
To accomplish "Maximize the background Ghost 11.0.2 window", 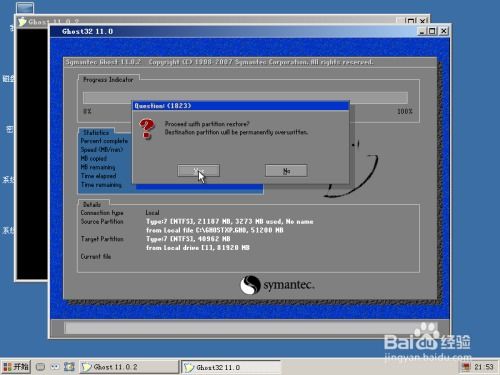I will [411, 21].
